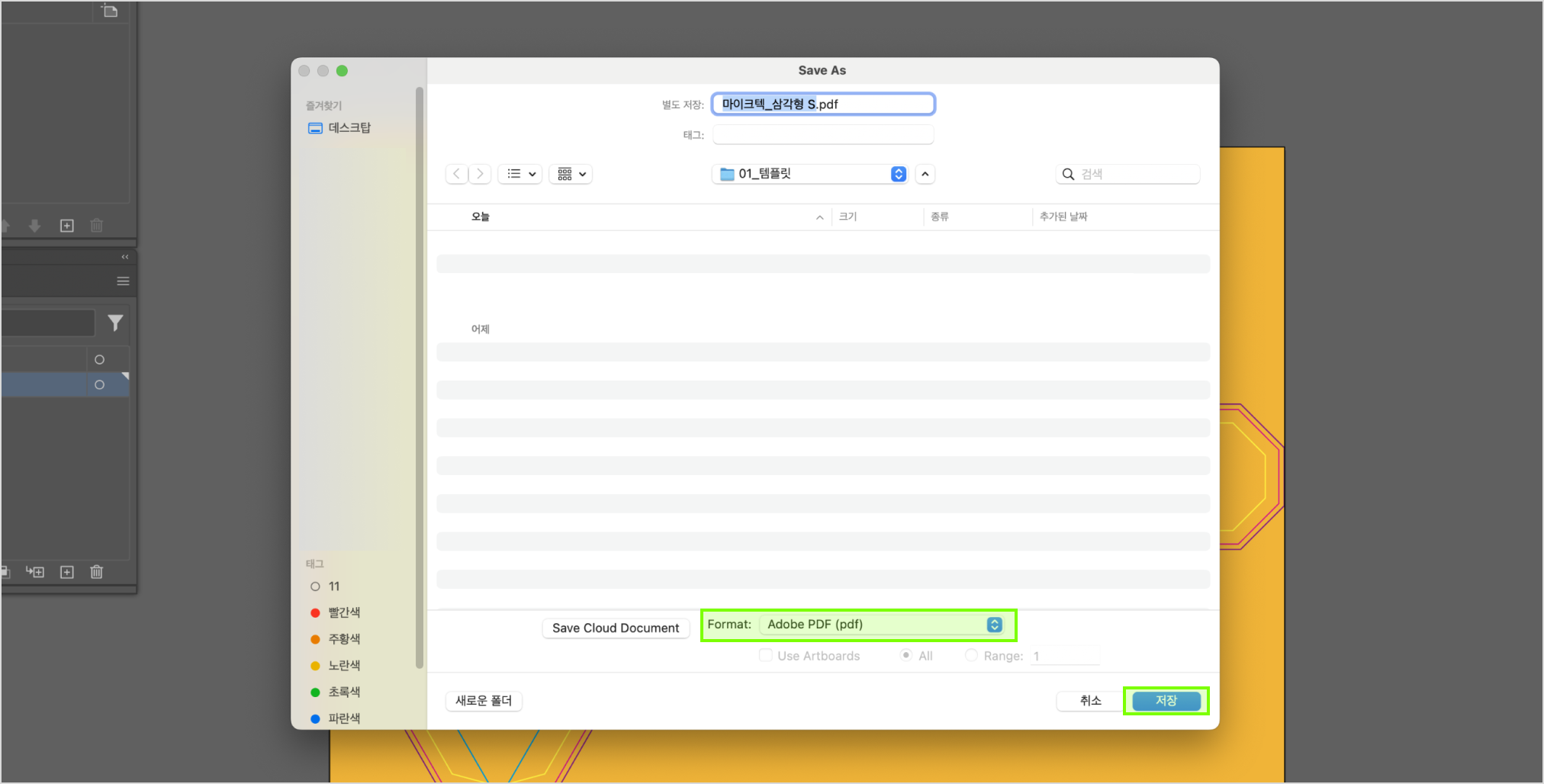
Task: Open the Format Adobe PDF dropdown
Action: (x=883, y=625)
